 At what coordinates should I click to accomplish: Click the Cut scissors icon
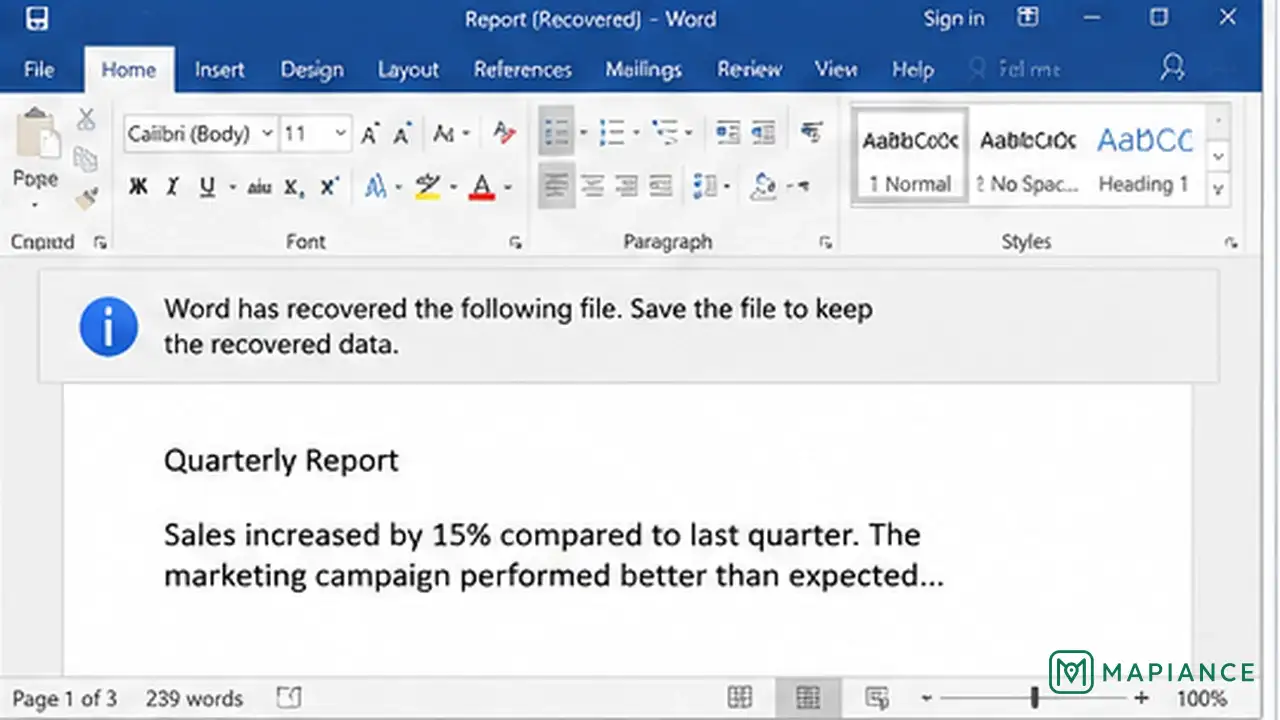click(x=86, y=119)
